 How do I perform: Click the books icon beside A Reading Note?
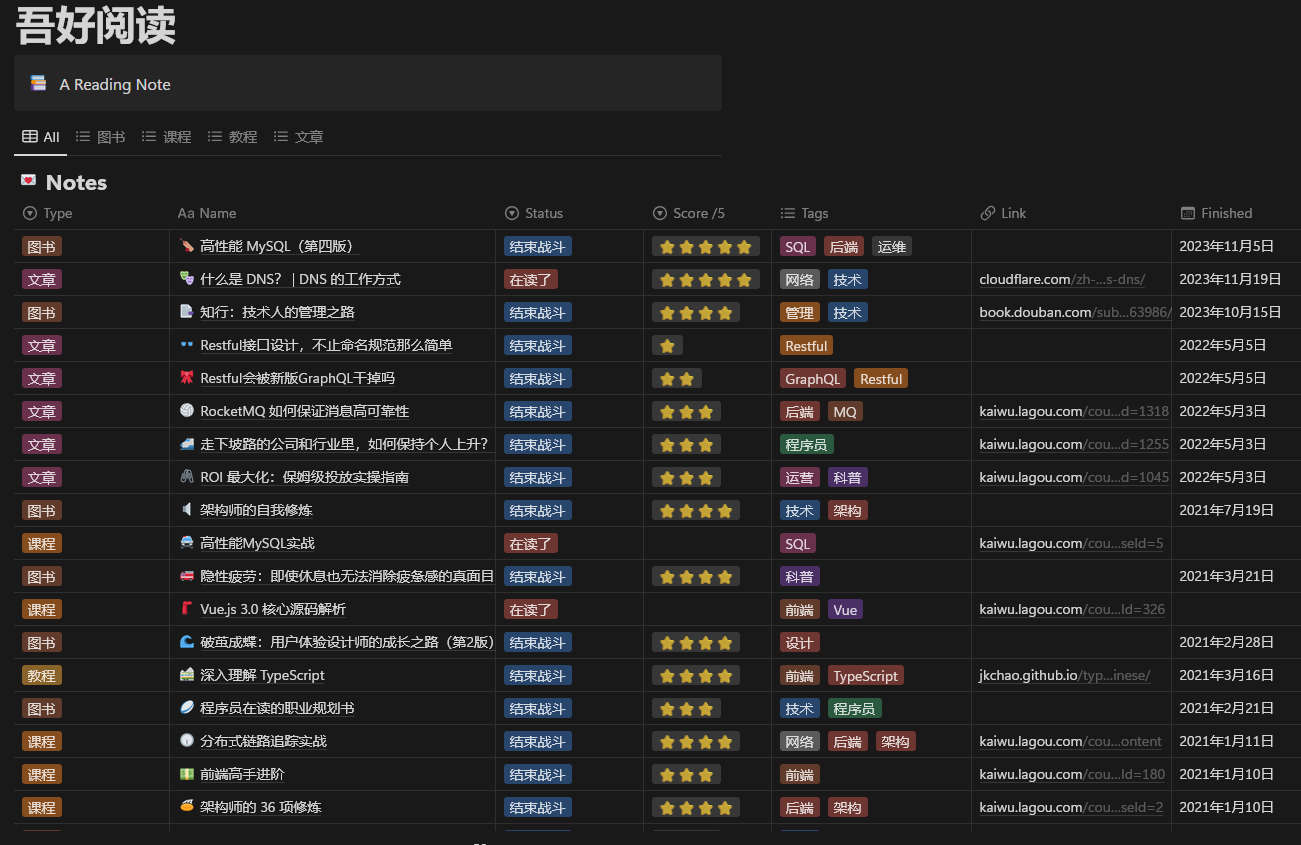point(38,83)
